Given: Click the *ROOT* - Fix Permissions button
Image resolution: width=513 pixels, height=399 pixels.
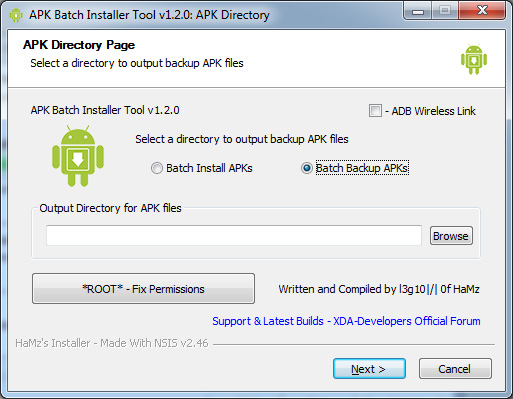Looking at the screenshot, I should click(x=143, y=289).
